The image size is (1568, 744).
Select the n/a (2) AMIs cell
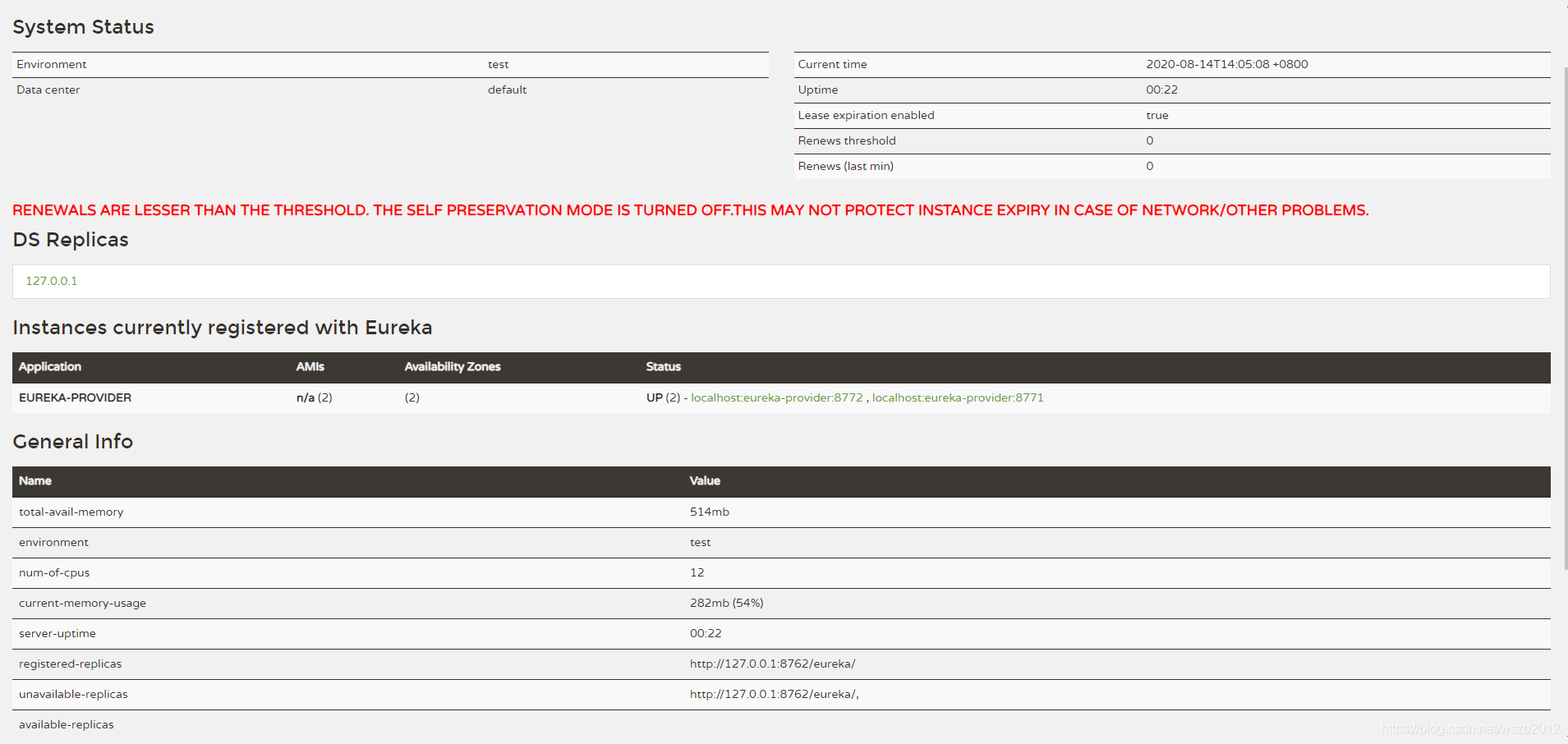pos(315,397)
